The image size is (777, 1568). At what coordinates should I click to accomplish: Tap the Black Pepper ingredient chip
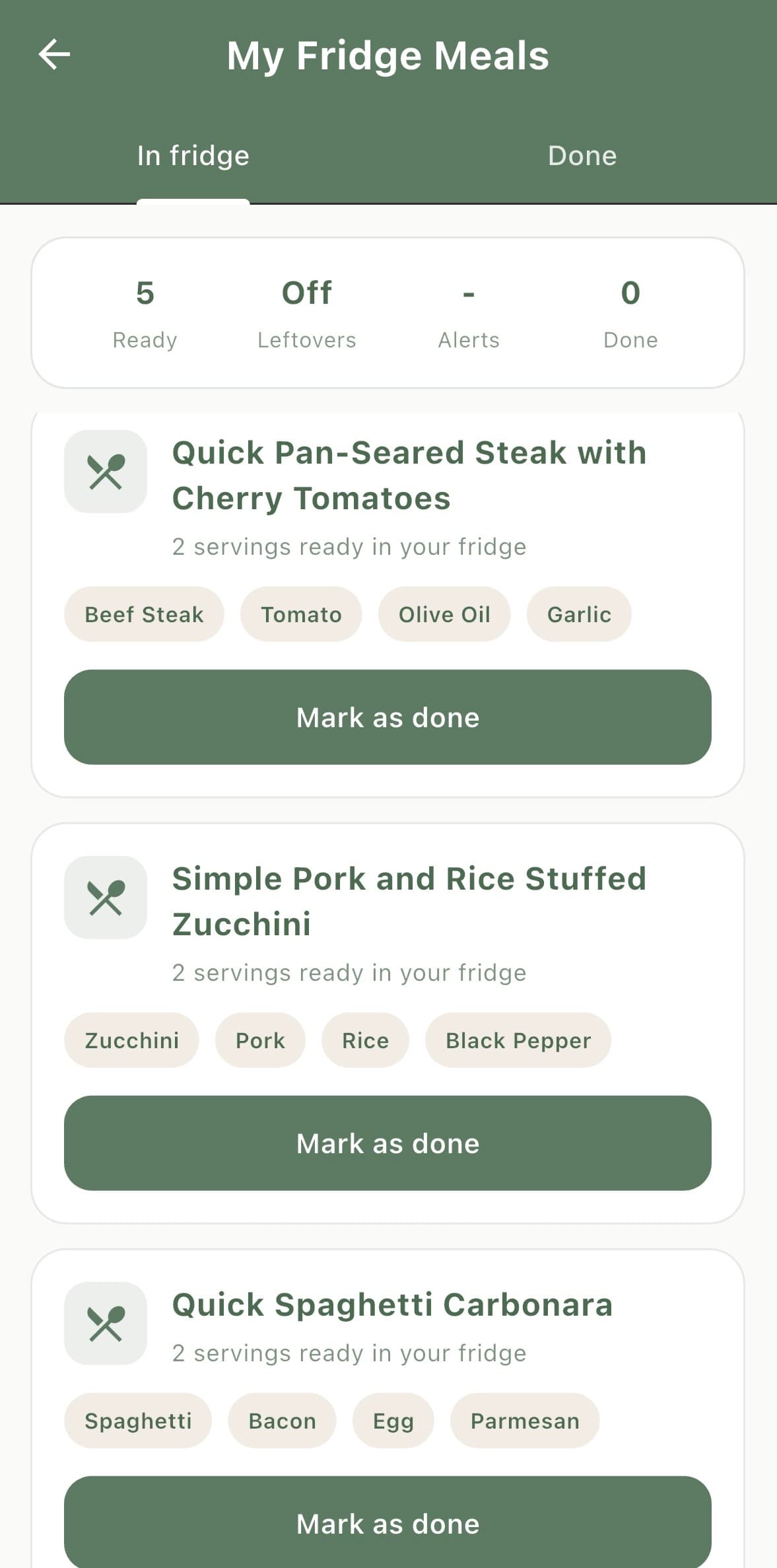(x=518, y=1040)
